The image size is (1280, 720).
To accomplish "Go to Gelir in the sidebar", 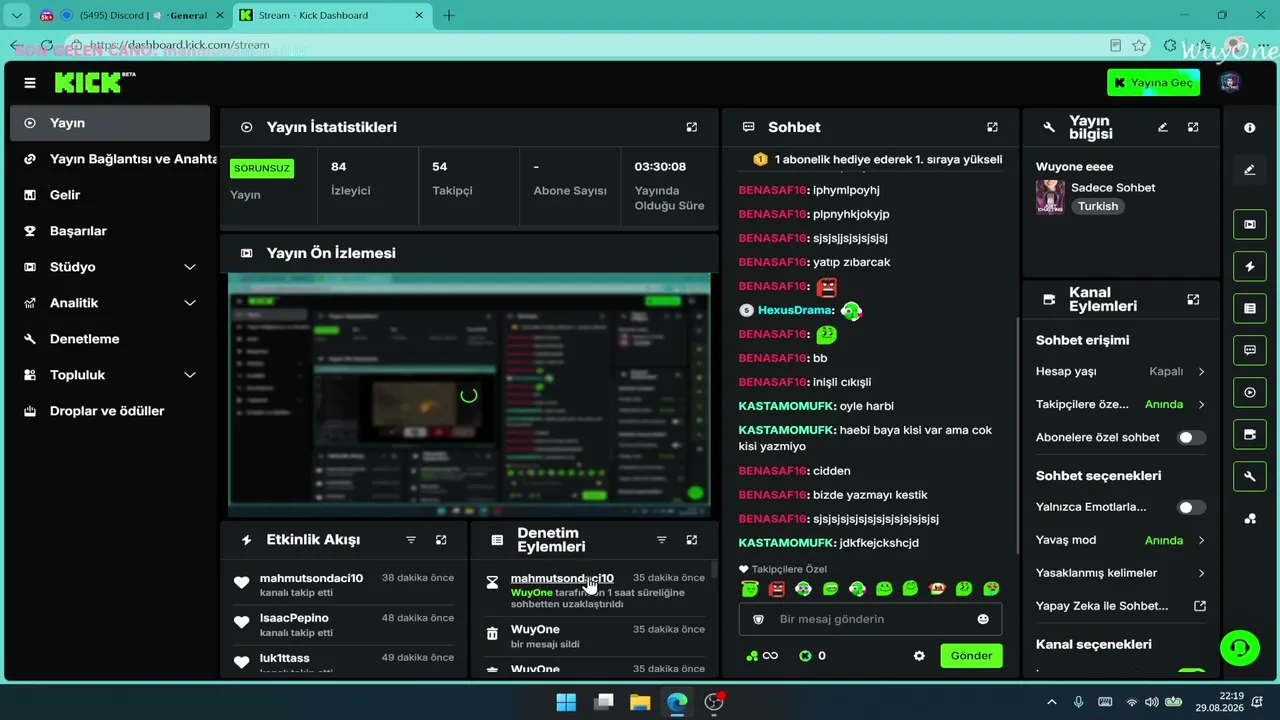I will (110, 195).
